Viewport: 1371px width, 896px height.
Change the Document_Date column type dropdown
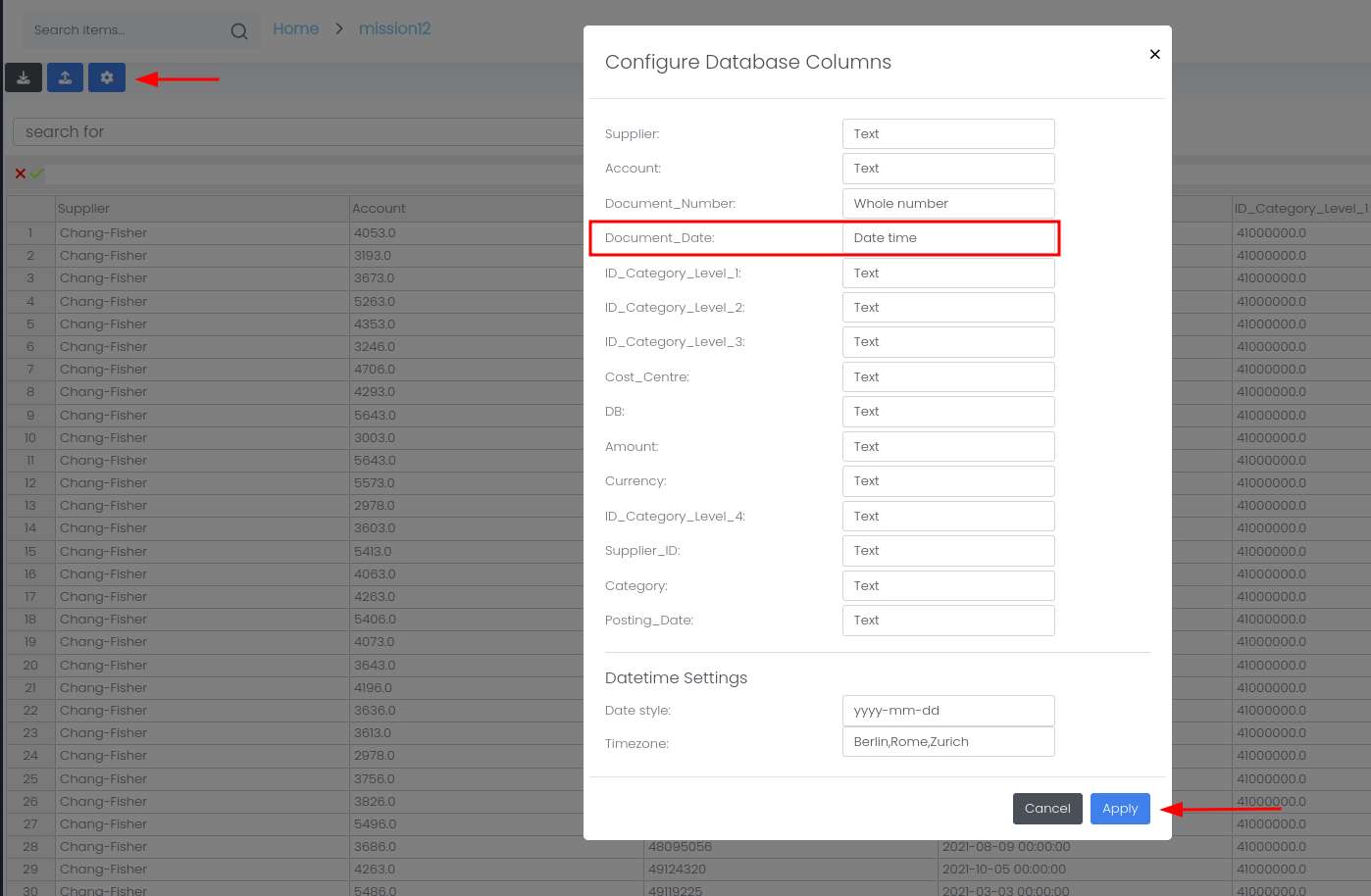pos(947,238)
